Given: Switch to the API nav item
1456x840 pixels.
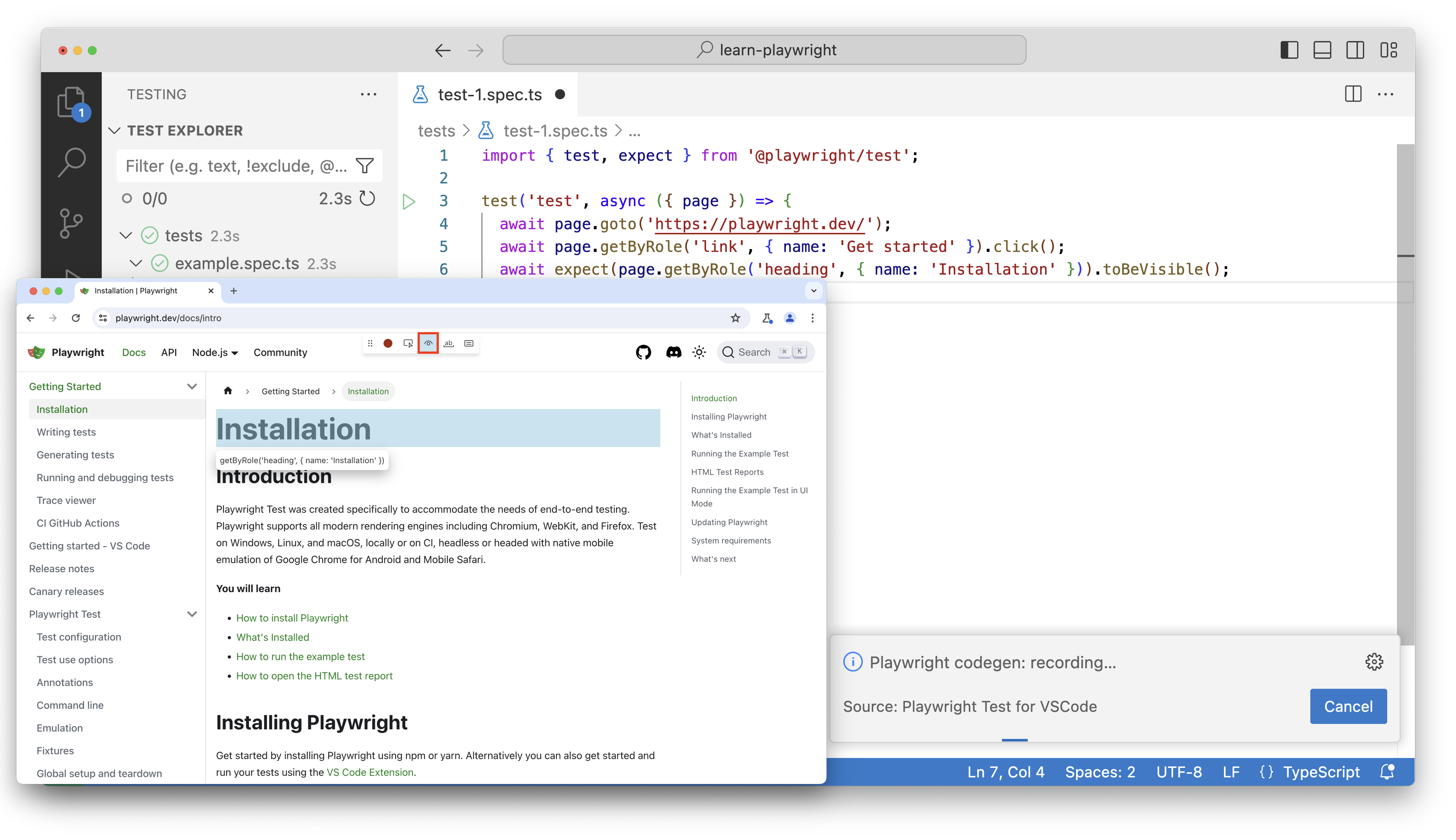Looking at the screenshot, I should (x=168, y=353).
